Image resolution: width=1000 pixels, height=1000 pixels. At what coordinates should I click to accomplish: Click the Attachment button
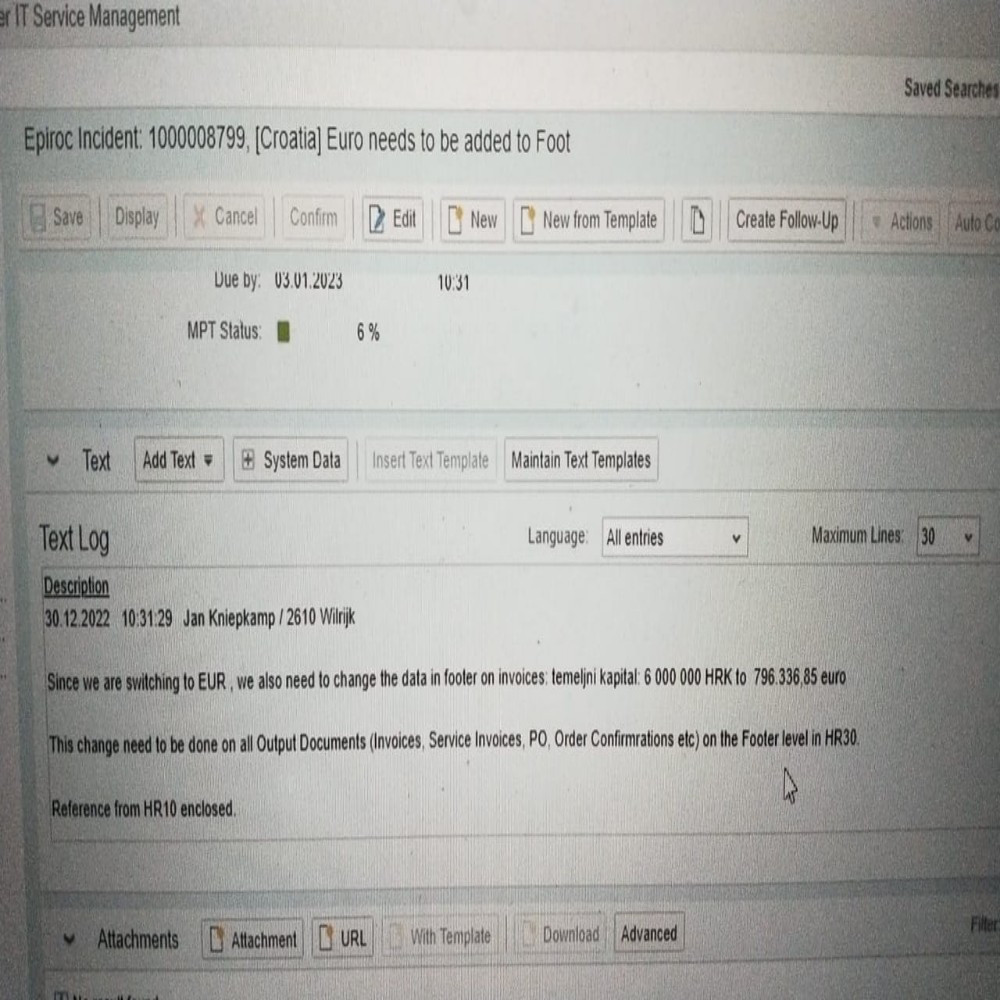click(x=253, y=939)
